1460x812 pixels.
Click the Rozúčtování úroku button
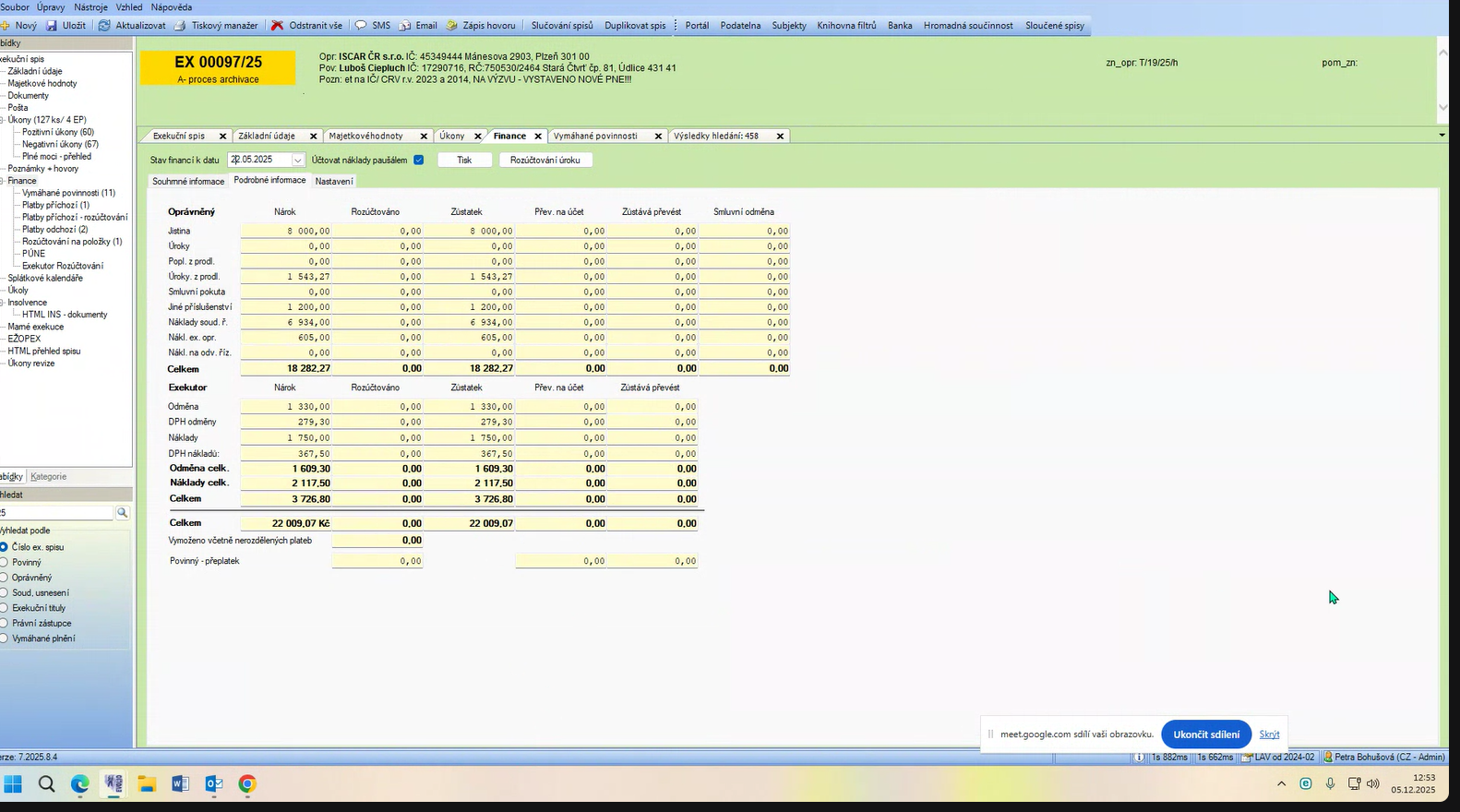(x=545, y=160)
